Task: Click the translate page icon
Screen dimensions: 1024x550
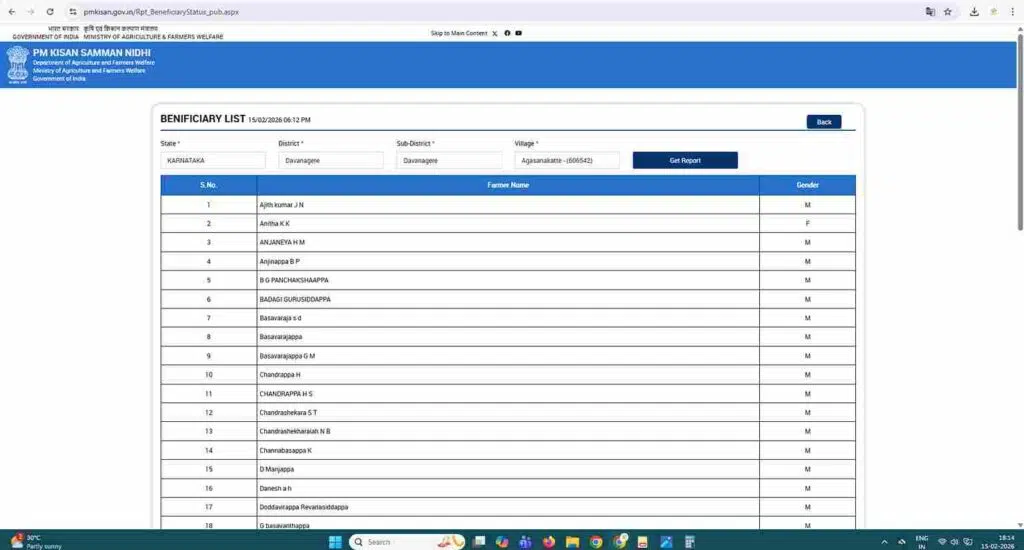Action: 930,12
